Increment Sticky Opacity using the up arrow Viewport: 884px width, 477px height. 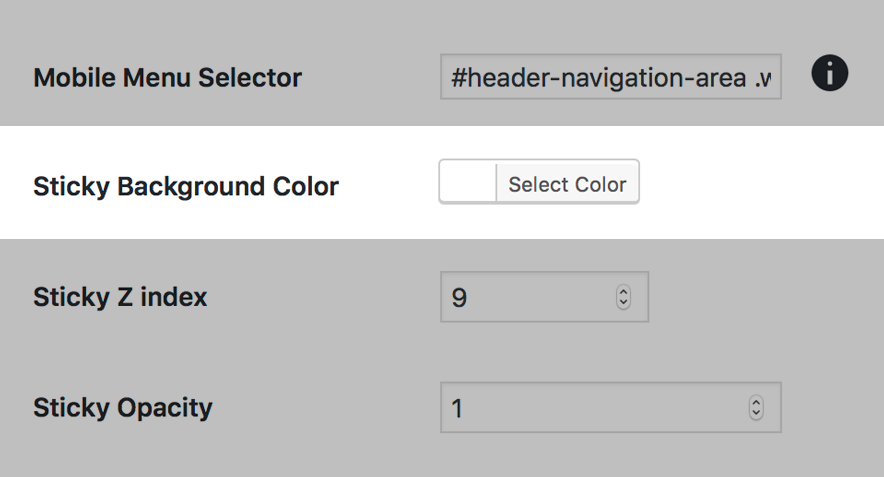756,402
